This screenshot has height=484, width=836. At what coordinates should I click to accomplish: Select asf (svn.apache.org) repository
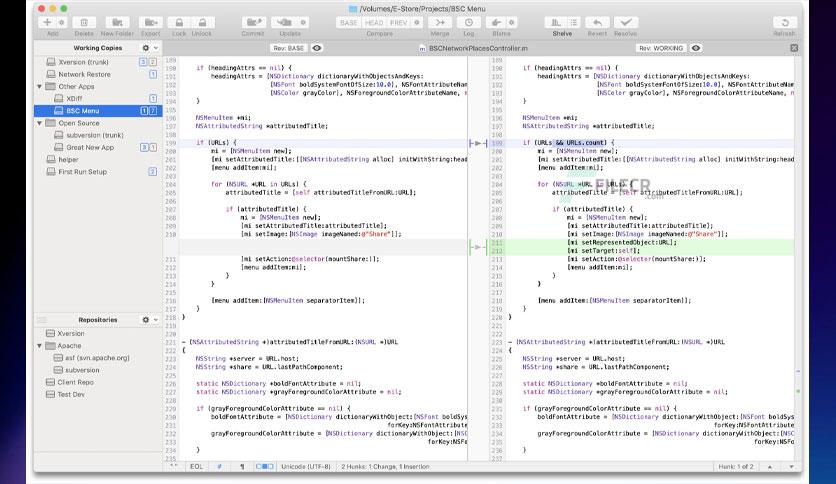(98, 358)
